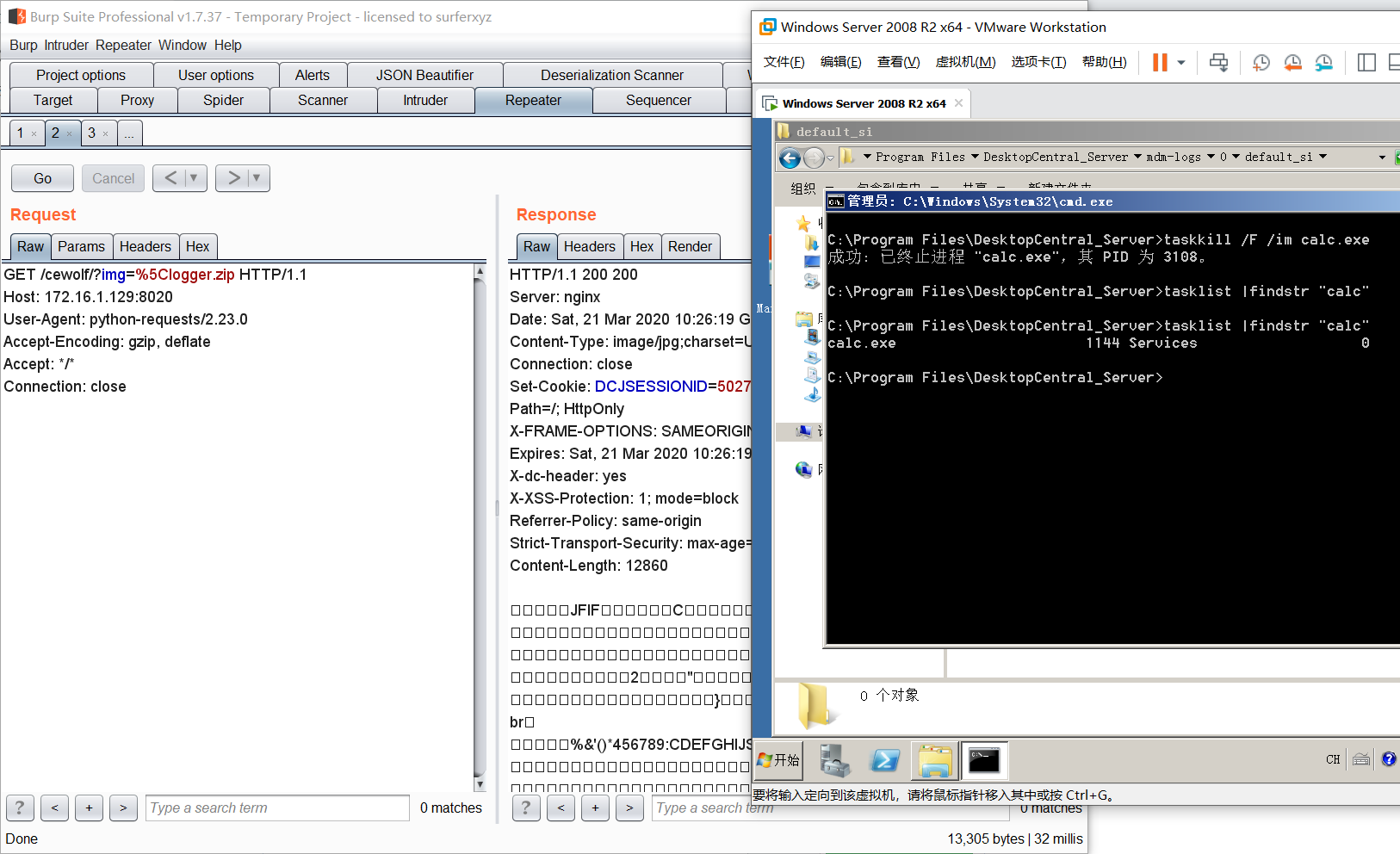The height and width of the screenshot is (854, 1400).
Task: Revert to snapshot using the orange arrow clock icon
Action: point(1292,62)
